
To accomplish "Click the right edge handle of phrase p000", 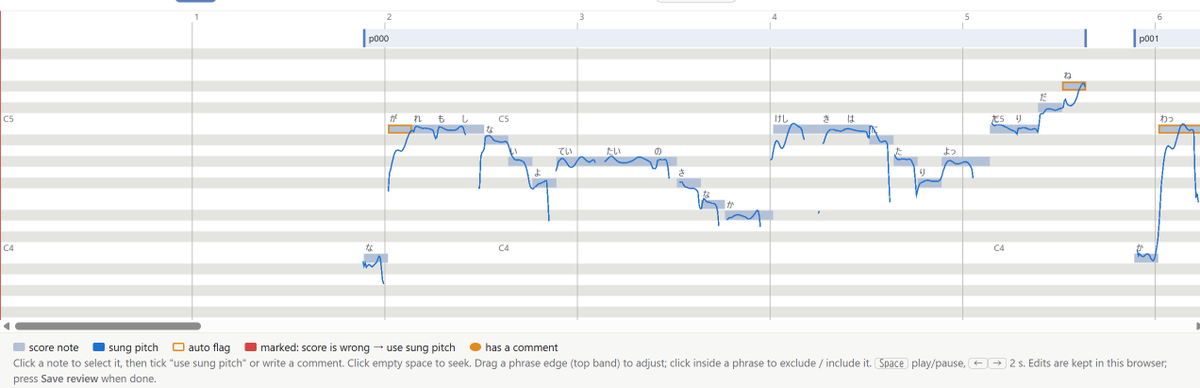I will (1086, 38).
